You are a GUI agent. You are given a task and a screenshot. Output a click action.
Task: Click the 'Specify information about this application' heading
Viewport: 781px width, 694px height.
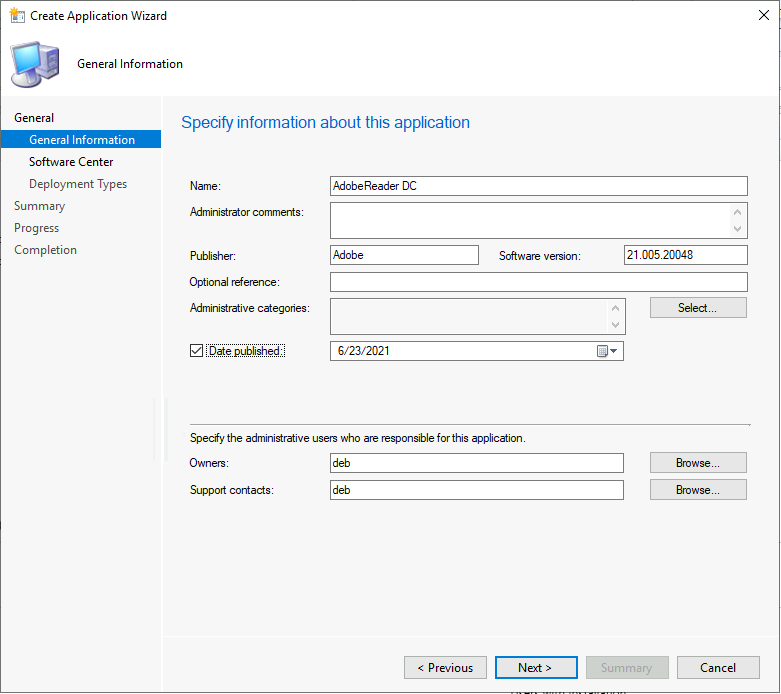325,123
